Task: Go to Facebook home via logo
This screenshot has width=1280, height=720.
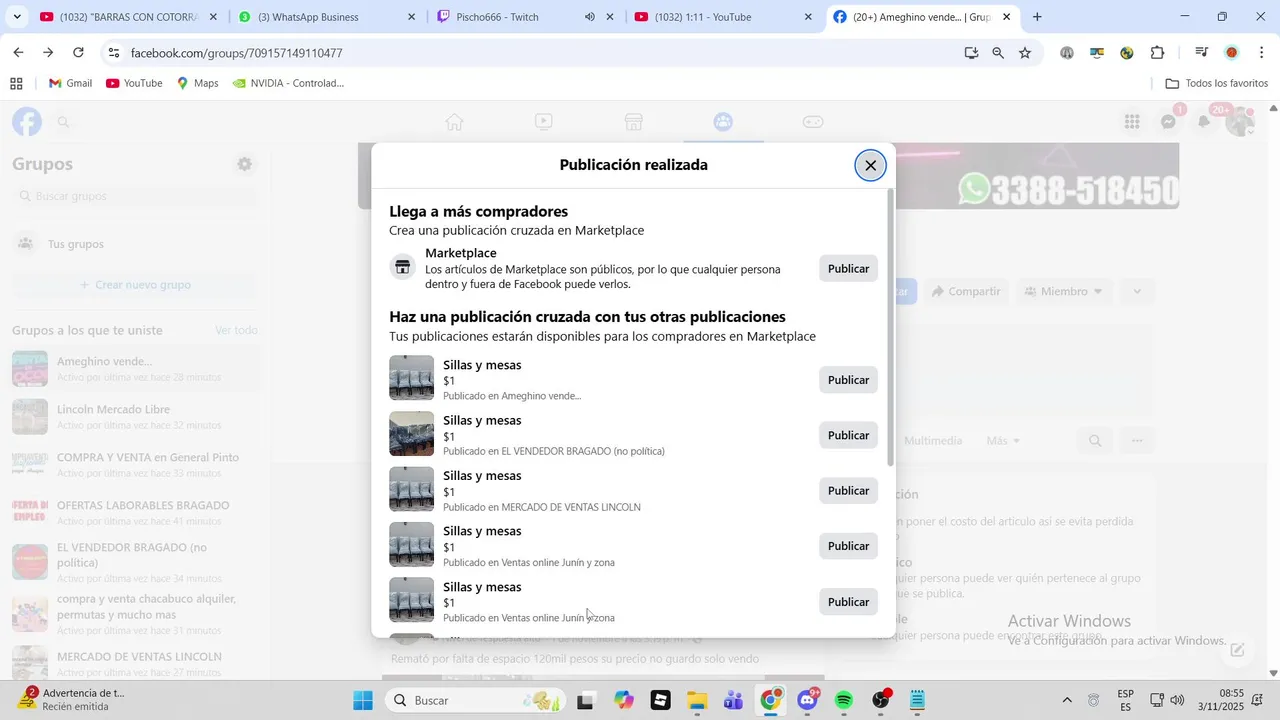Action: (x=27, y=122)
